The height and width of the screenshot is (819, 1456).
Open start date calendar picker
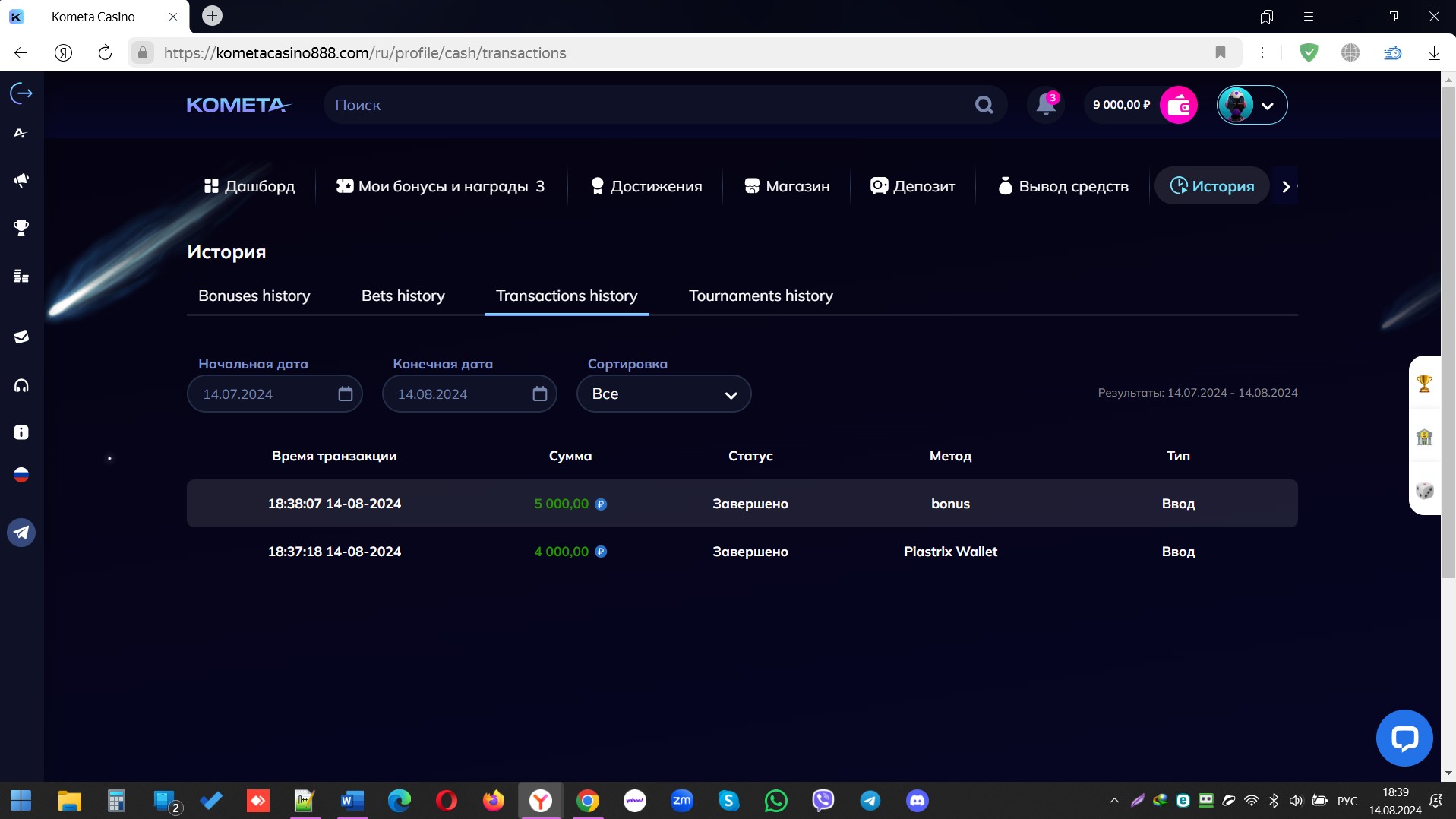(x=345, y=394)
